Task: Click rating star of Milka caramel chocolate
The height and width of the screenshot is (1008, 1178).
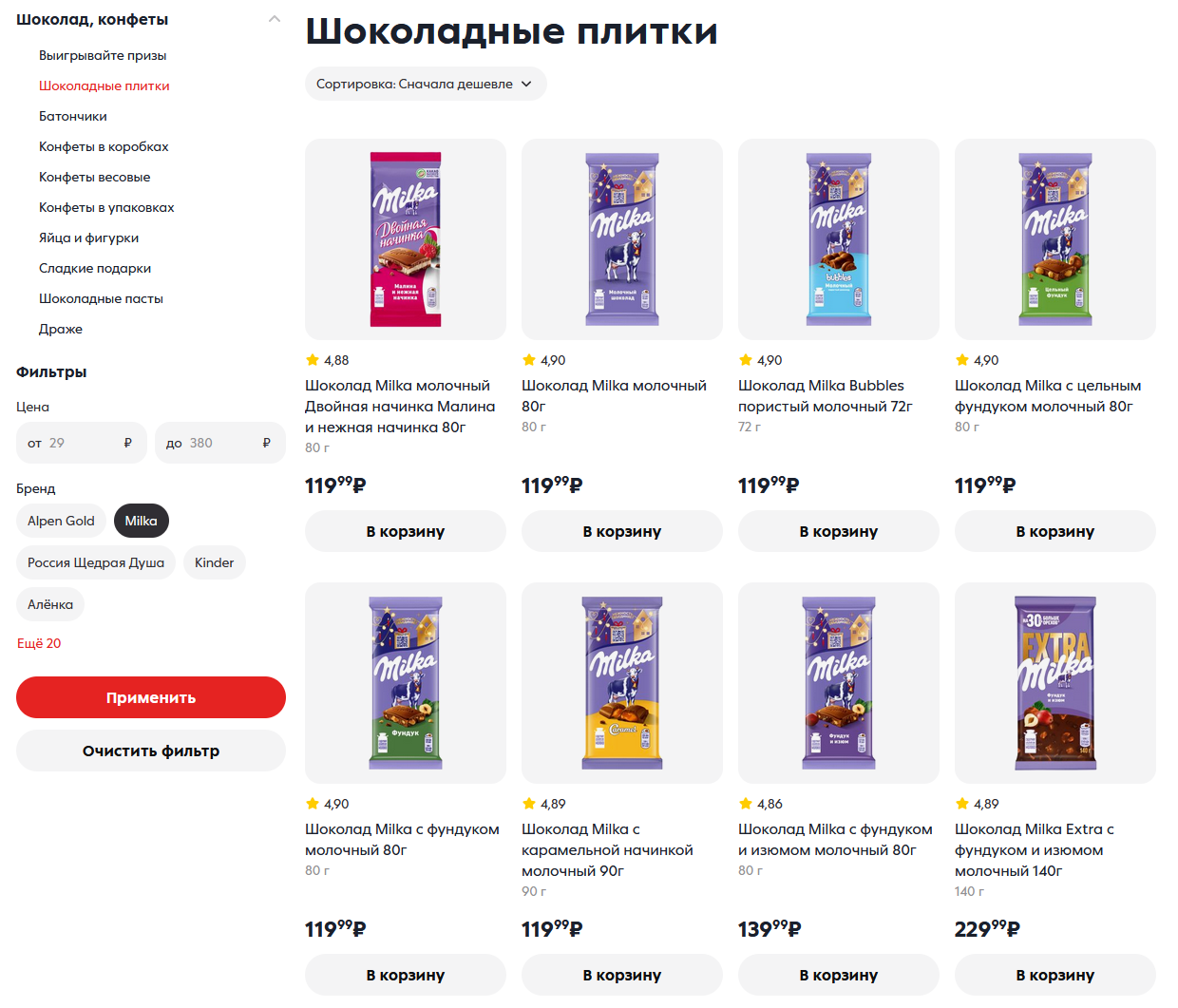Action: pos(529,804)
